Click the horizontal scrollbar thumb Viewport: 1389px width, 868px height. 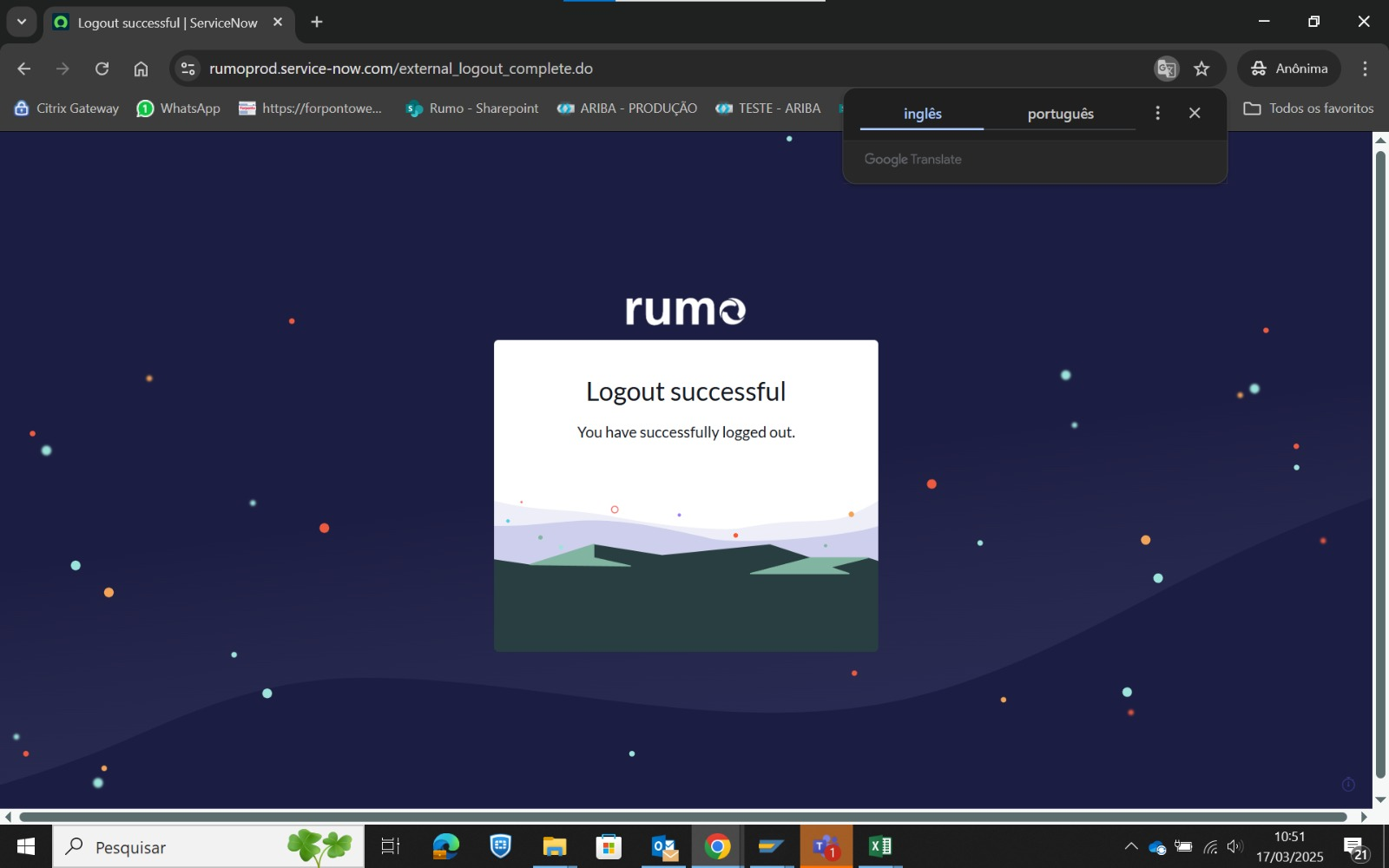coord(683,817)
